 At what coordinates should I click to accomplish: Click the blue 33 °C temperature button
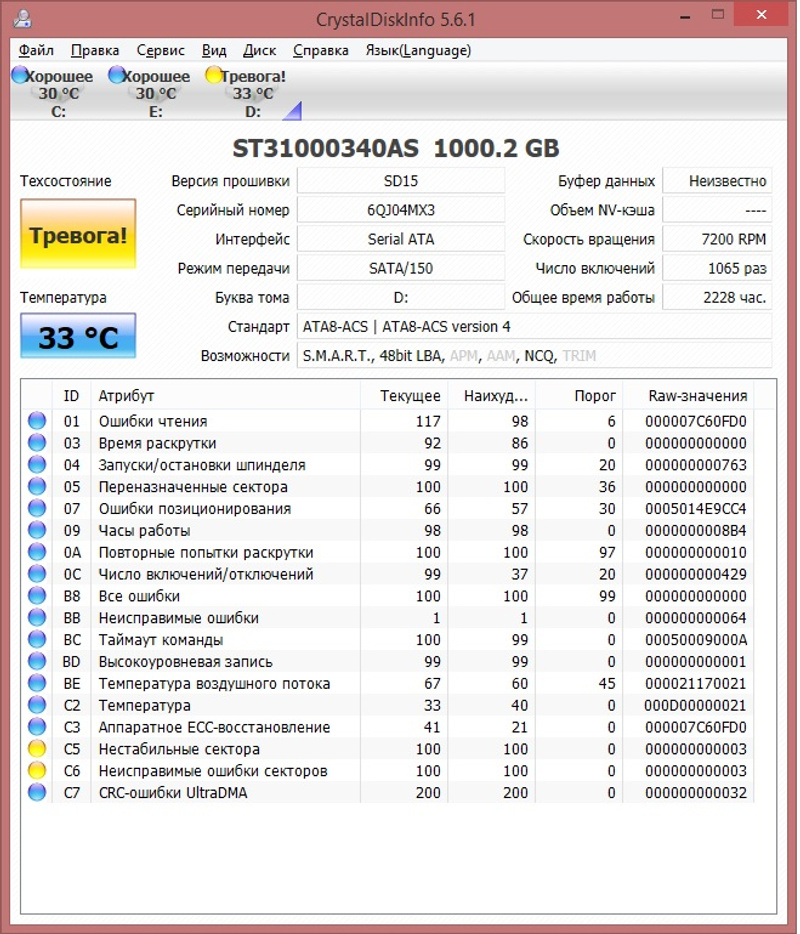[x=78, y=336]
